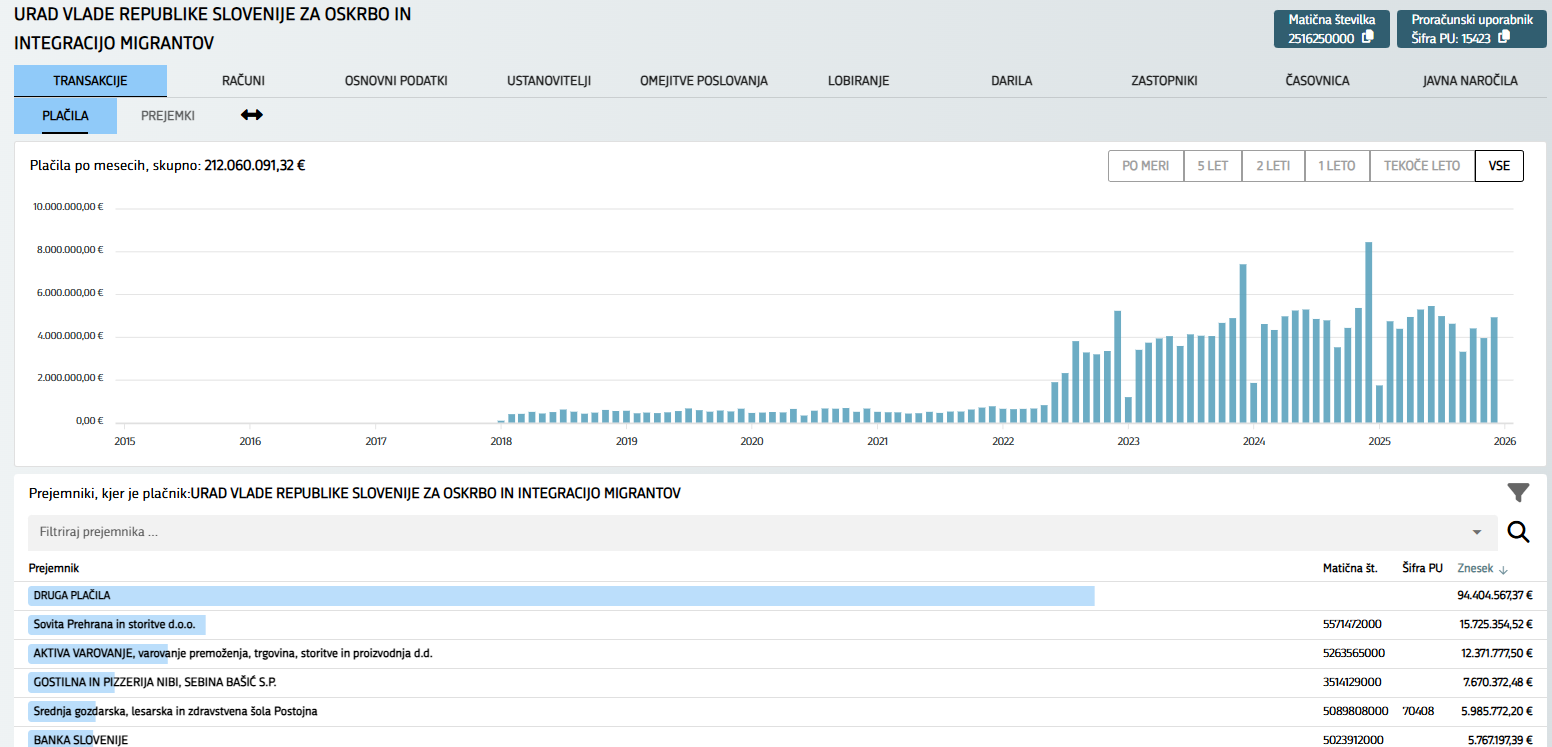Set chart range to TEKOČE LETO

point(1421,166)
